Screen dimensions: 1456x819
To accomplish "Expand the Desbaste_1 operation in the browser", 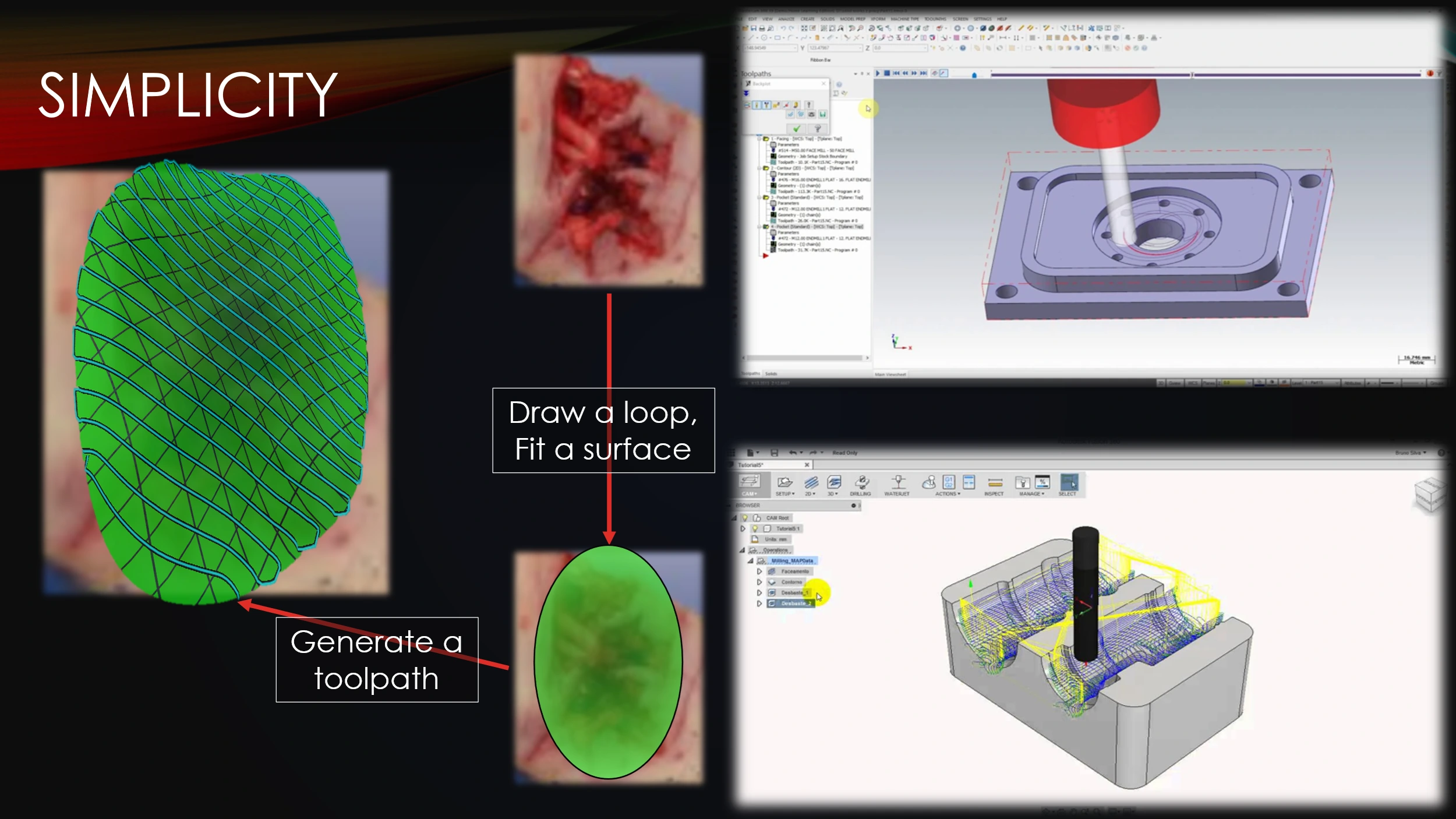I will click(759, 592).
